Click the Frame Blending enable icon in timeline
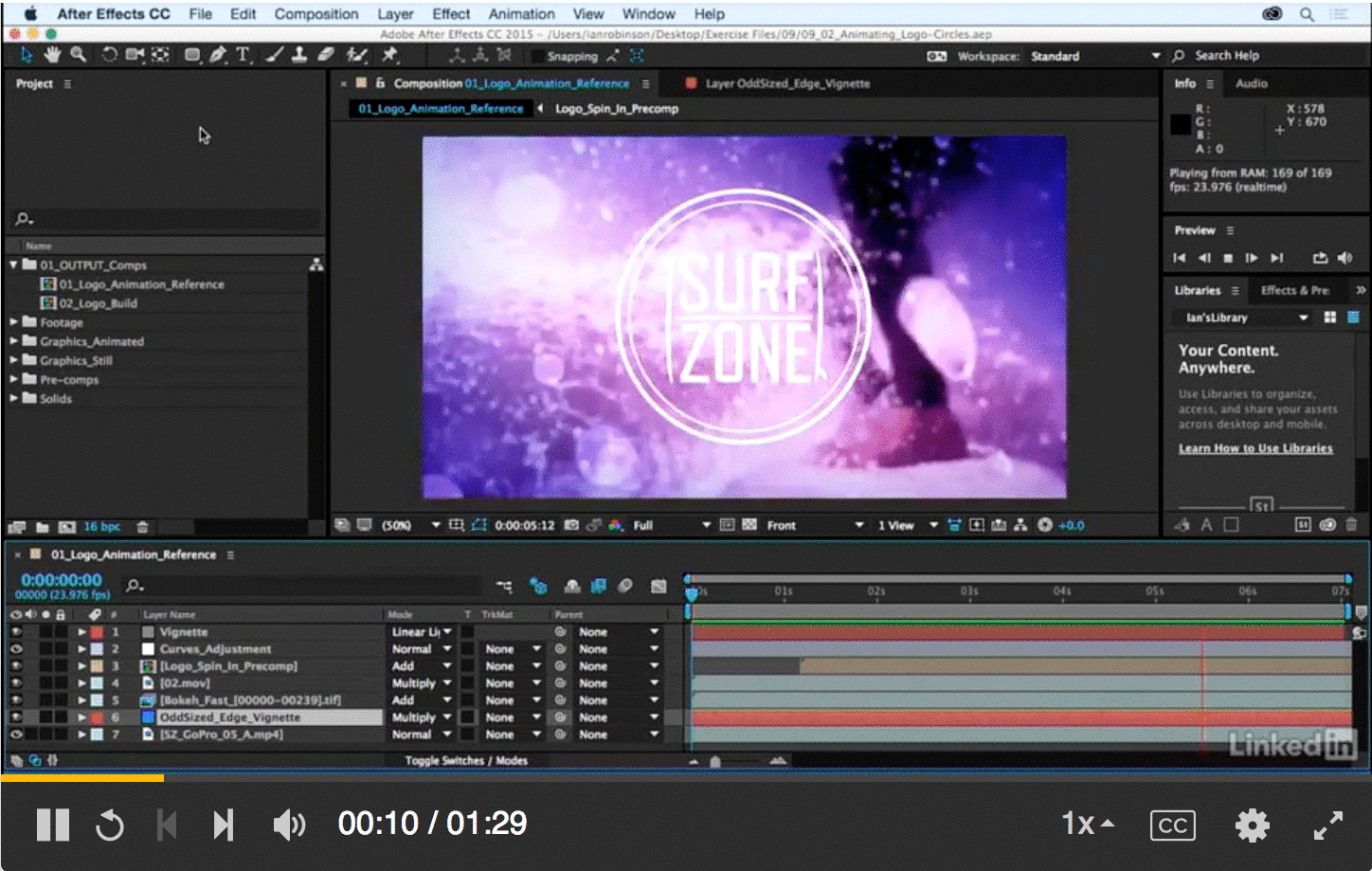This screenshot has width=1372, height=871. 598,587
